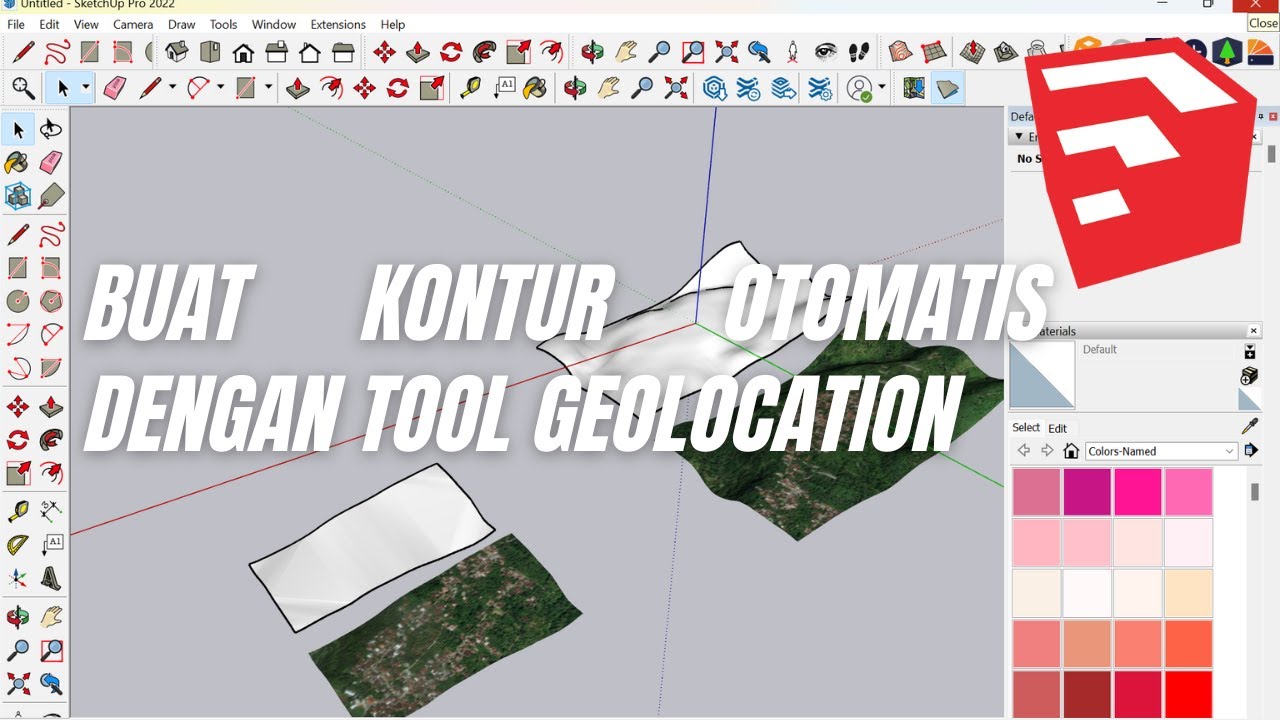
Task: Open the account sign-in dropdown arrow
Action: click(882, 88)
